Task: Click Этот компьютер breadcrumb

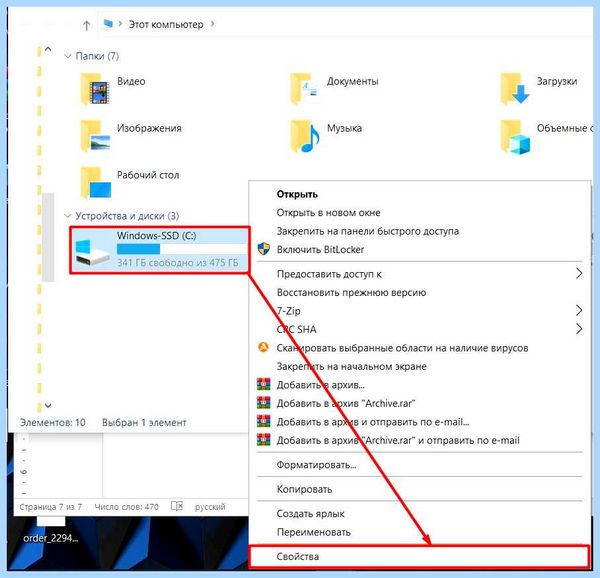Action: click(166, 24)
